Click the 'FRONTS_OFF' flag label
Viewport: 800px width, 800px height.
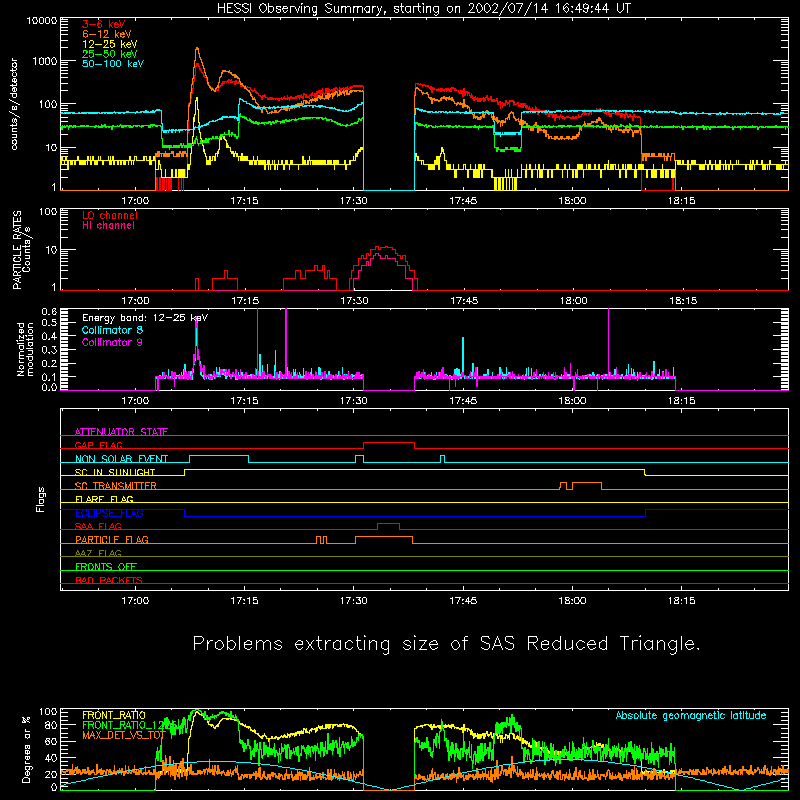[x=106, y=567]
